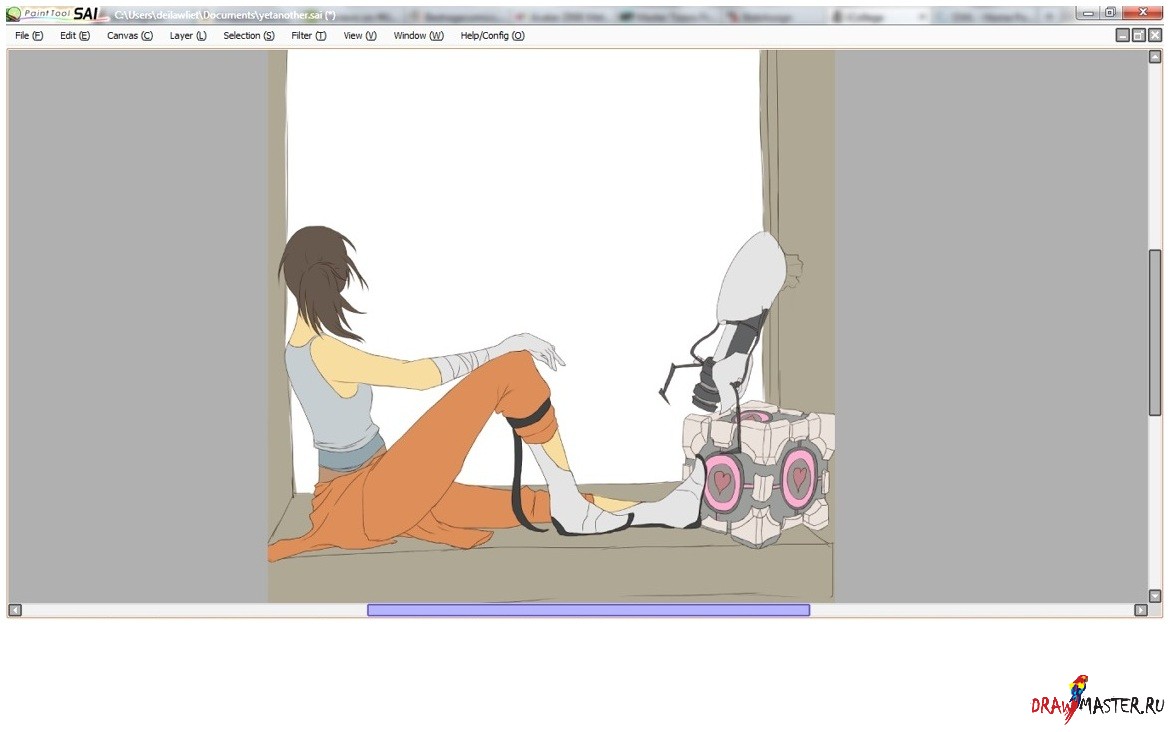Image resolution: width=1172 pixels, height=732 pixels.
Task: Open the File menu
Action: (29, 36)
